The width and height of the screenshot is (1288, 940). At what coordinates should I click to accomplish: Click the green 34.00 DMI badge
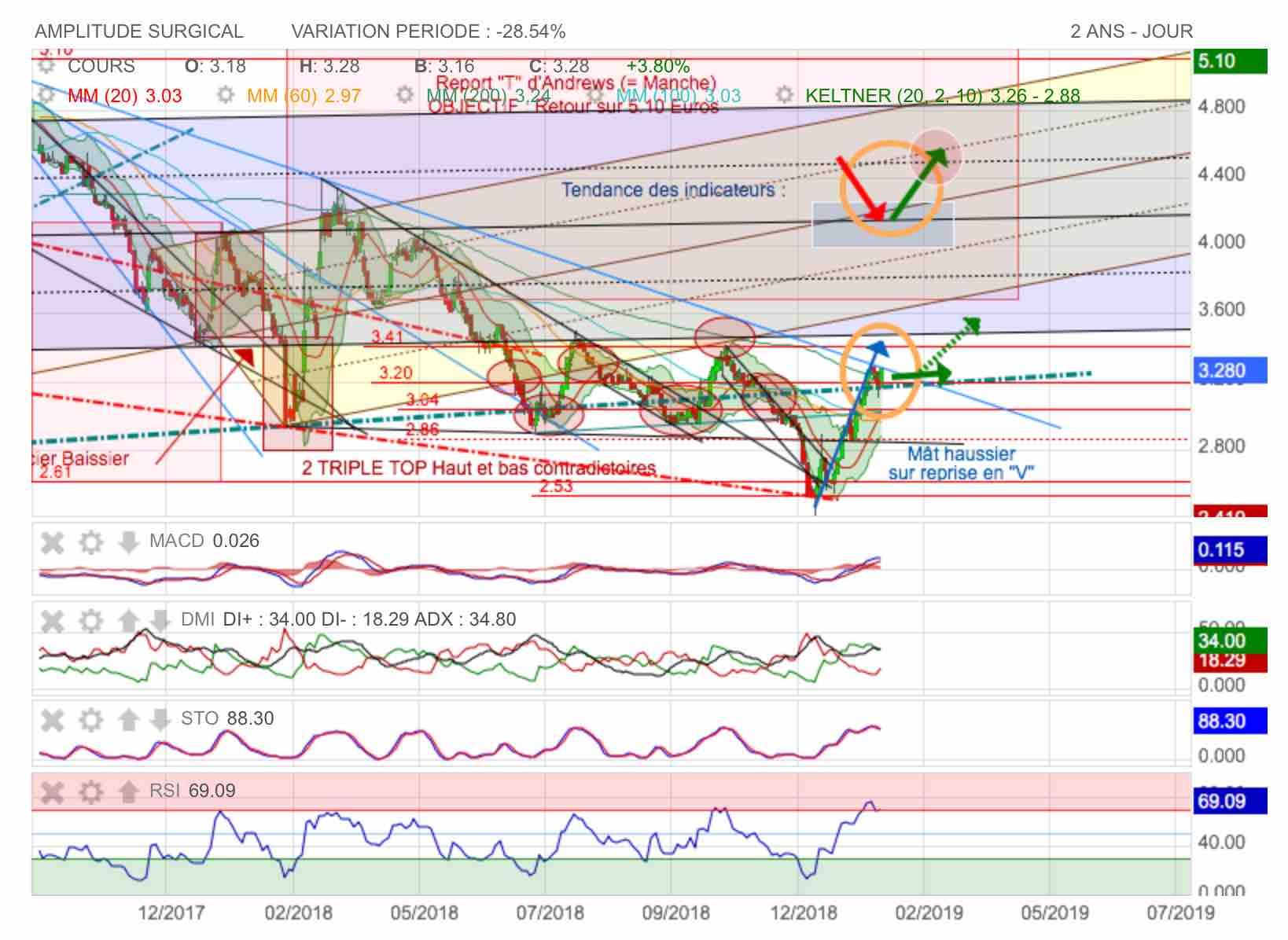tap(1230, 640)
